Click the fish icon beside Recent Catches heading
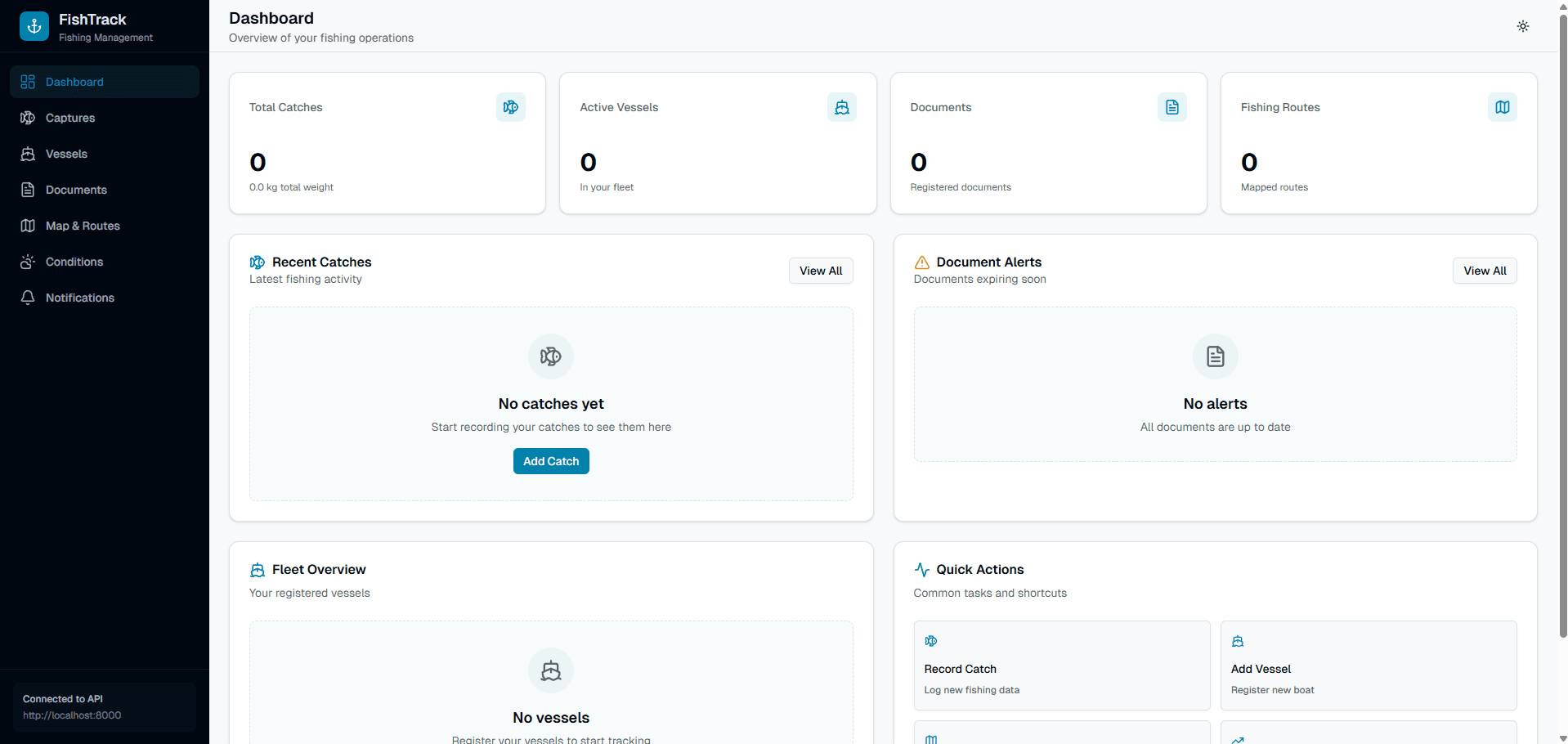The width and height of the screenshot is (1568, 744). click(x=258, y=262)
